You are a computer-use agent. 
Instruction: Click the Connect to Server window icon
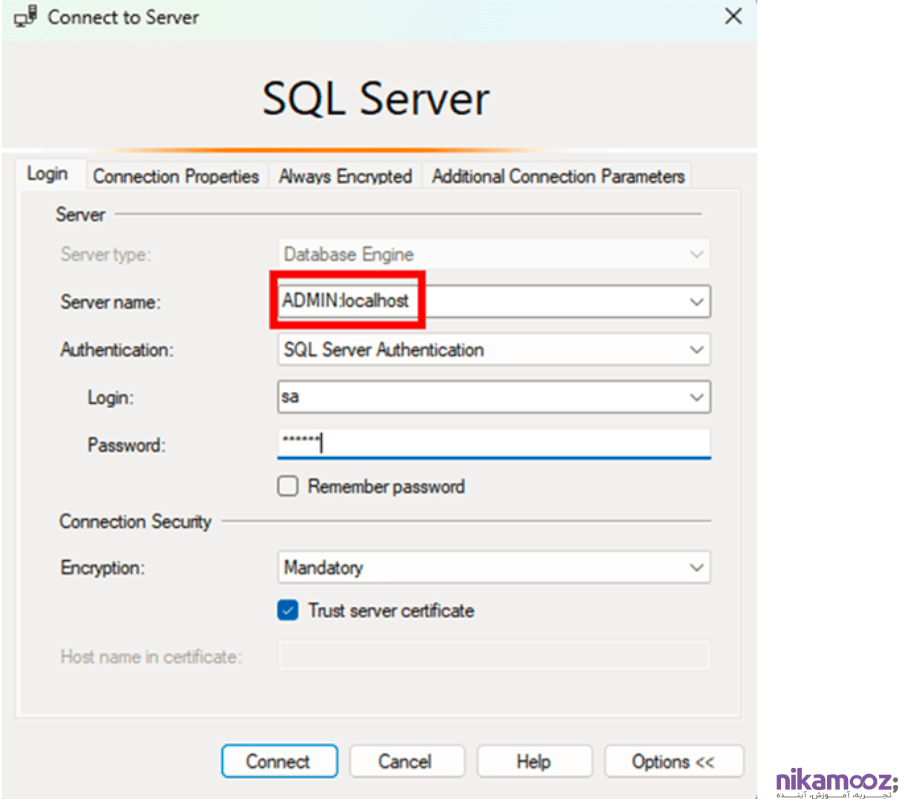tap(26, 17)
